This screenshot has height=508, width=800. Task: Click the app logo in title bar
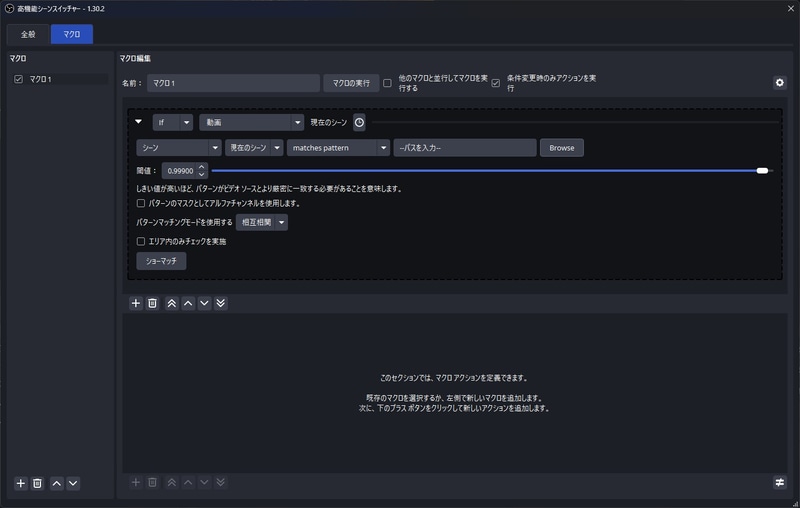(9, 9)
